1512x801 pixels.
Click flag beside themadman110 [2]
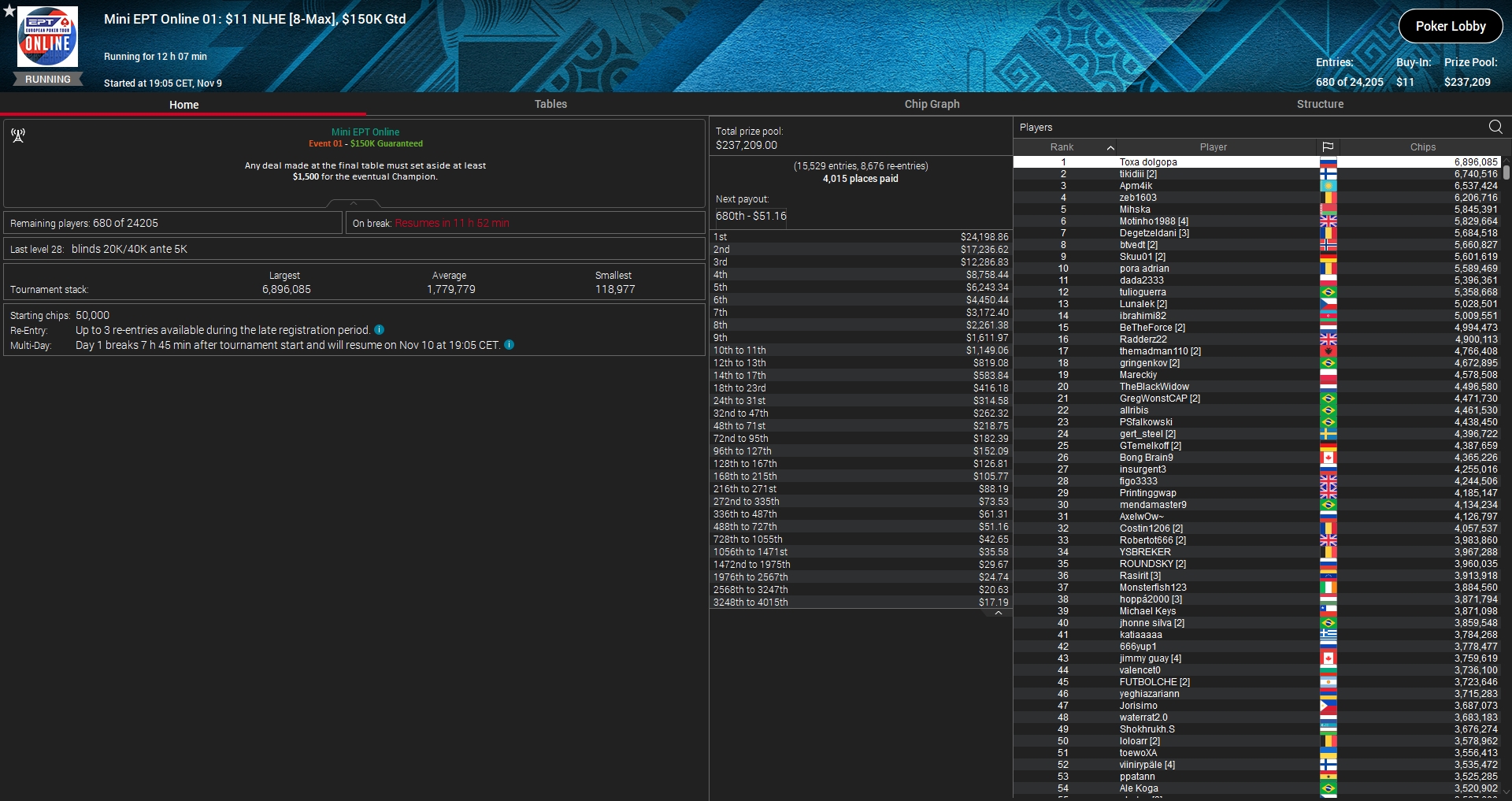1329,351
